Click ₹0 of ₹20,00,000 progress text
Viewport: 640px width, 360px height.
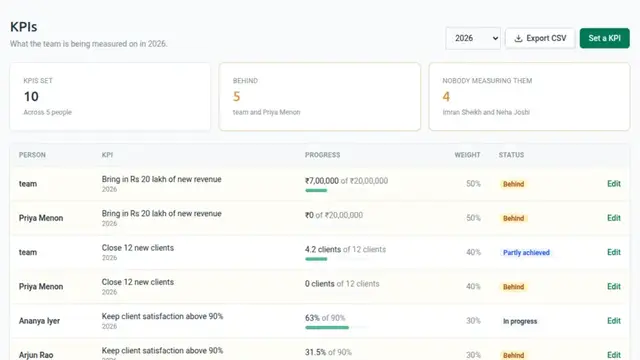[333, 215]
